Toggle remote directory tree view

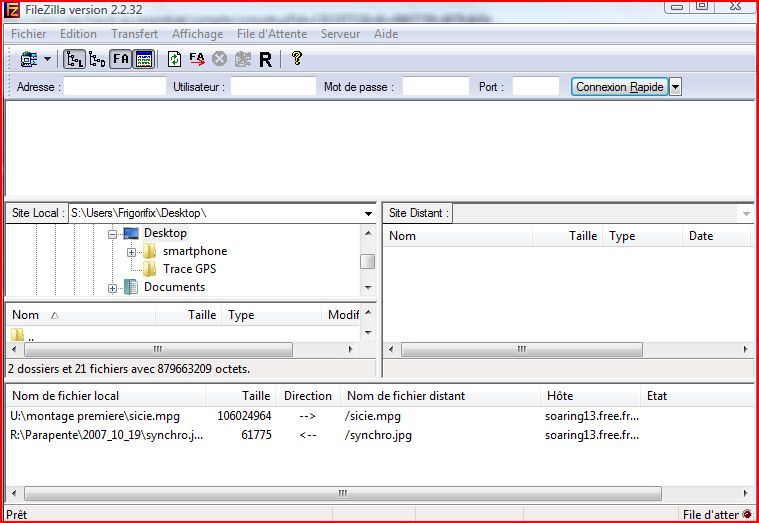coord(97,59)
